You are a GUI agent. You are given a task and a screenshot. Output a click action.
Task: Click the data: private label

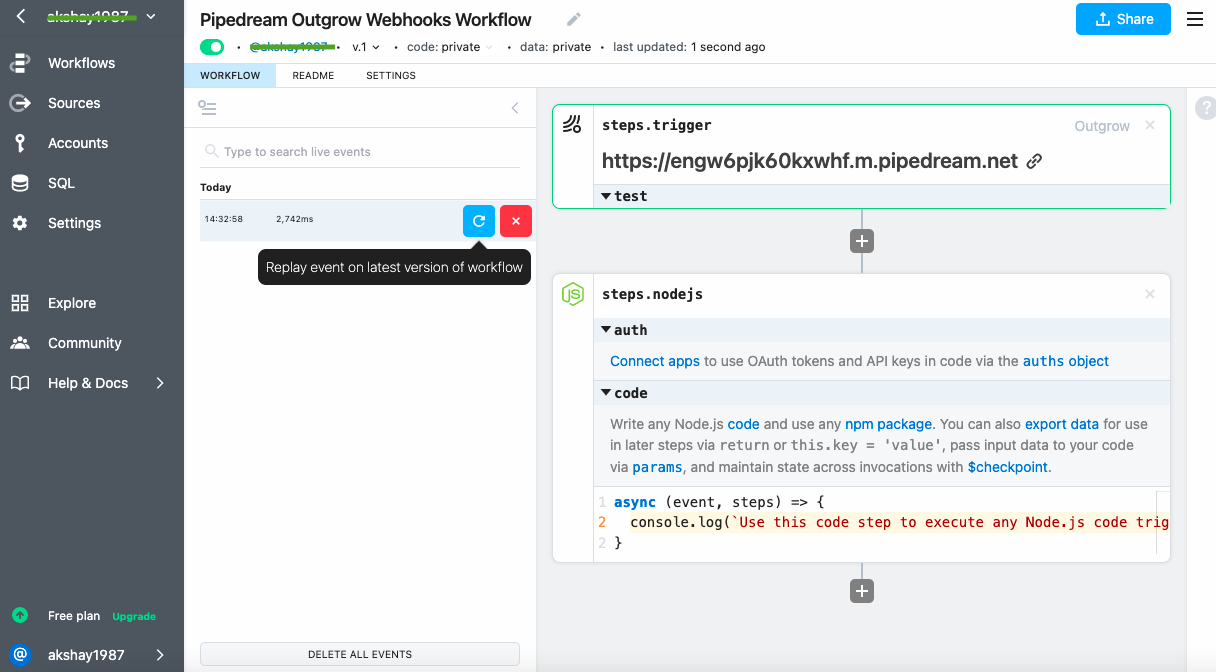556,47
